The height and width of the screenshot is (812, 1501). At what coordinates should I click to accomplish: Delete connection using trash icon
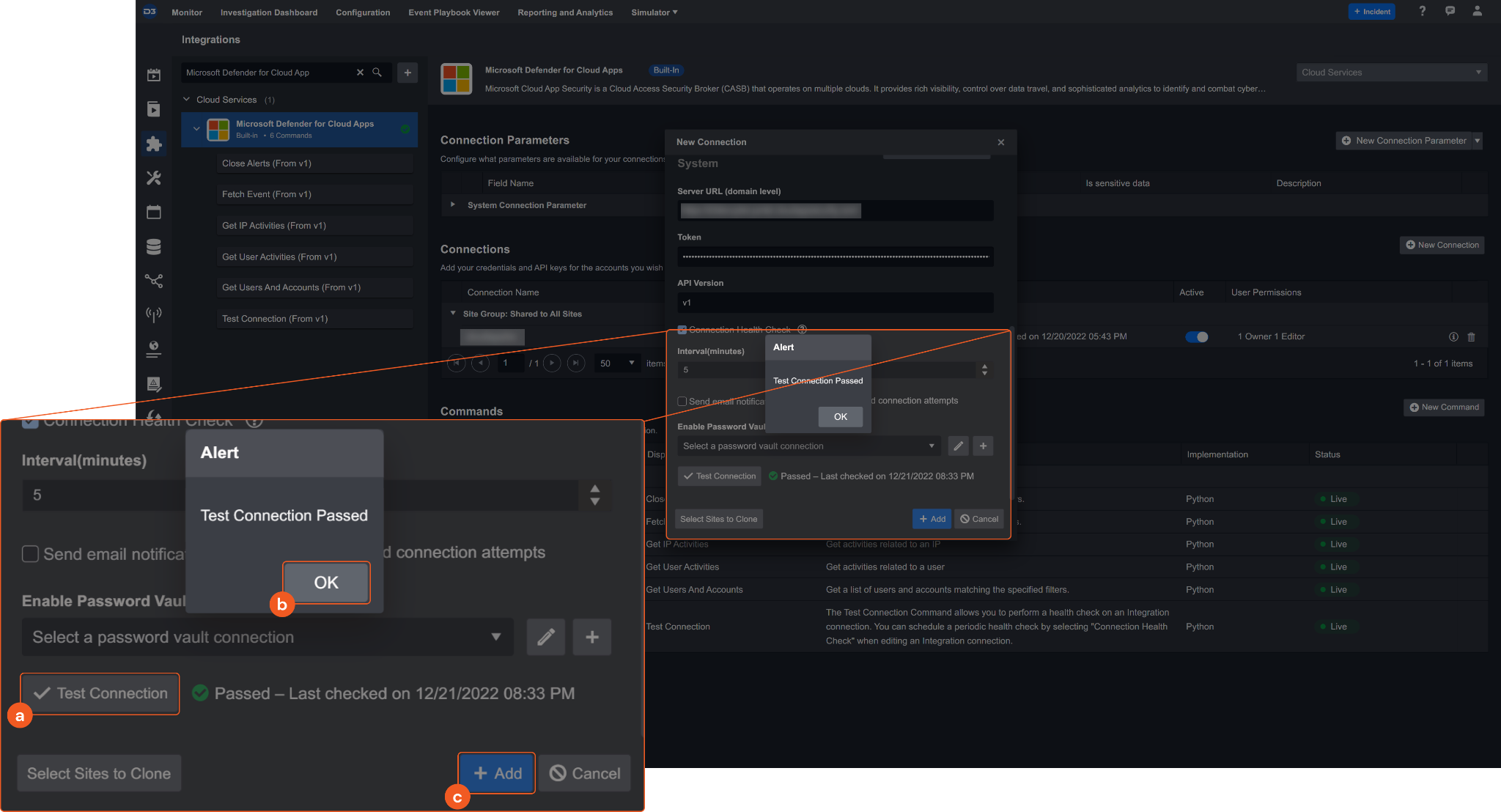[1471, 337]
